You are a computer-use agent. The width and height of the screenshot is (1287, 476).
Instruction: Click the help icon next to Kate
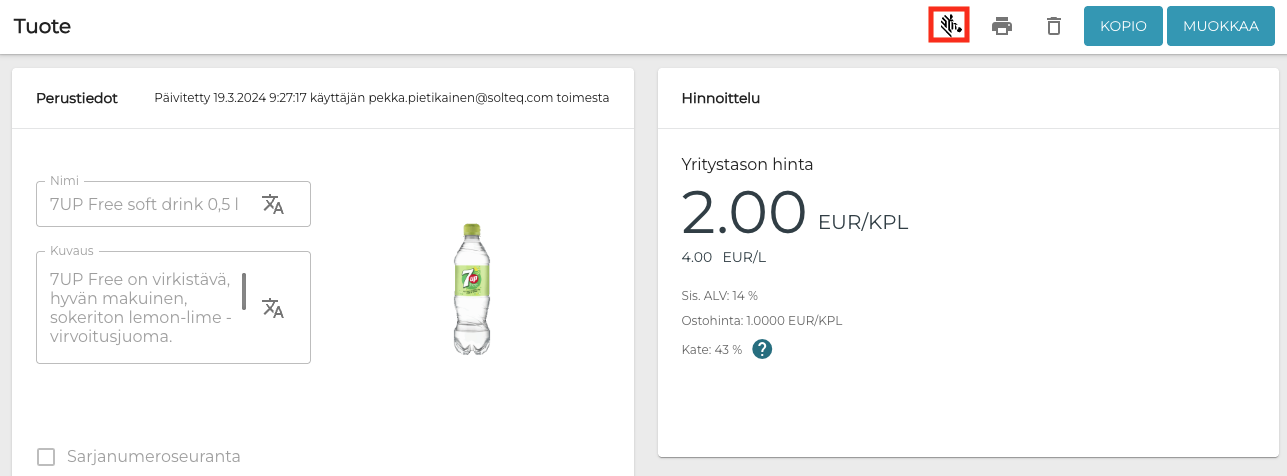(762, 349)
